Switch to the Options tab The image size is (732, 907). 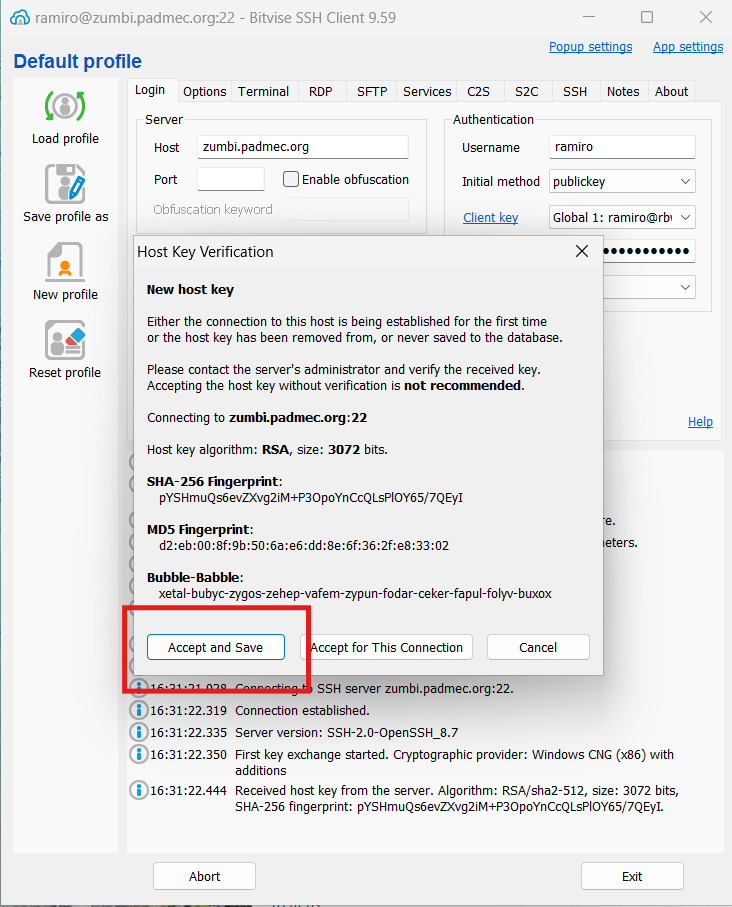204,91
